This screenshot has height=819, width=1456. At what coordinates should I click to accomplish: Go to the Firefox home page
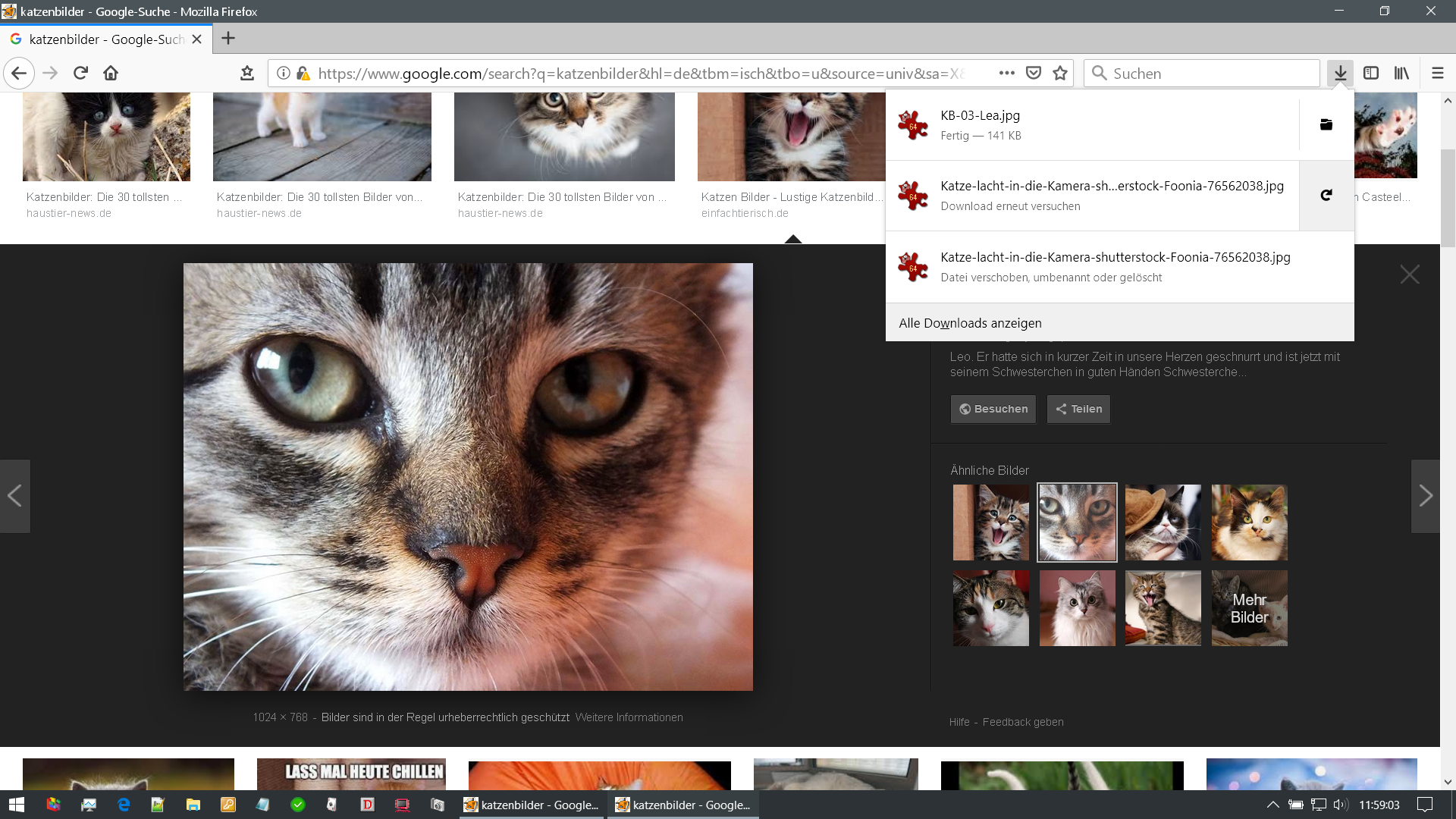pos(111,73)
